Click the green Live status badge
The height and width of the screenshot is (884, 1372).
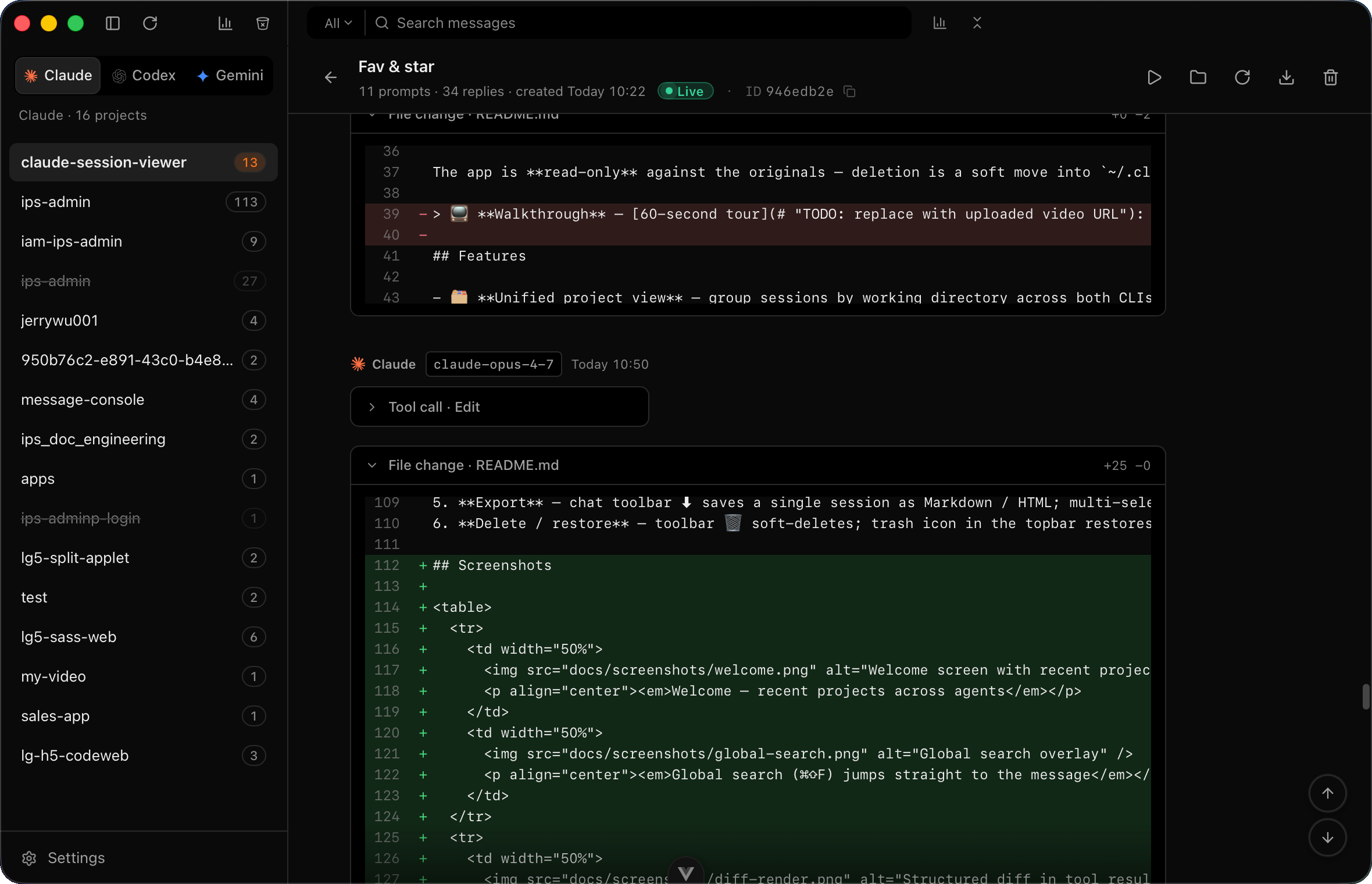[685, 91]
